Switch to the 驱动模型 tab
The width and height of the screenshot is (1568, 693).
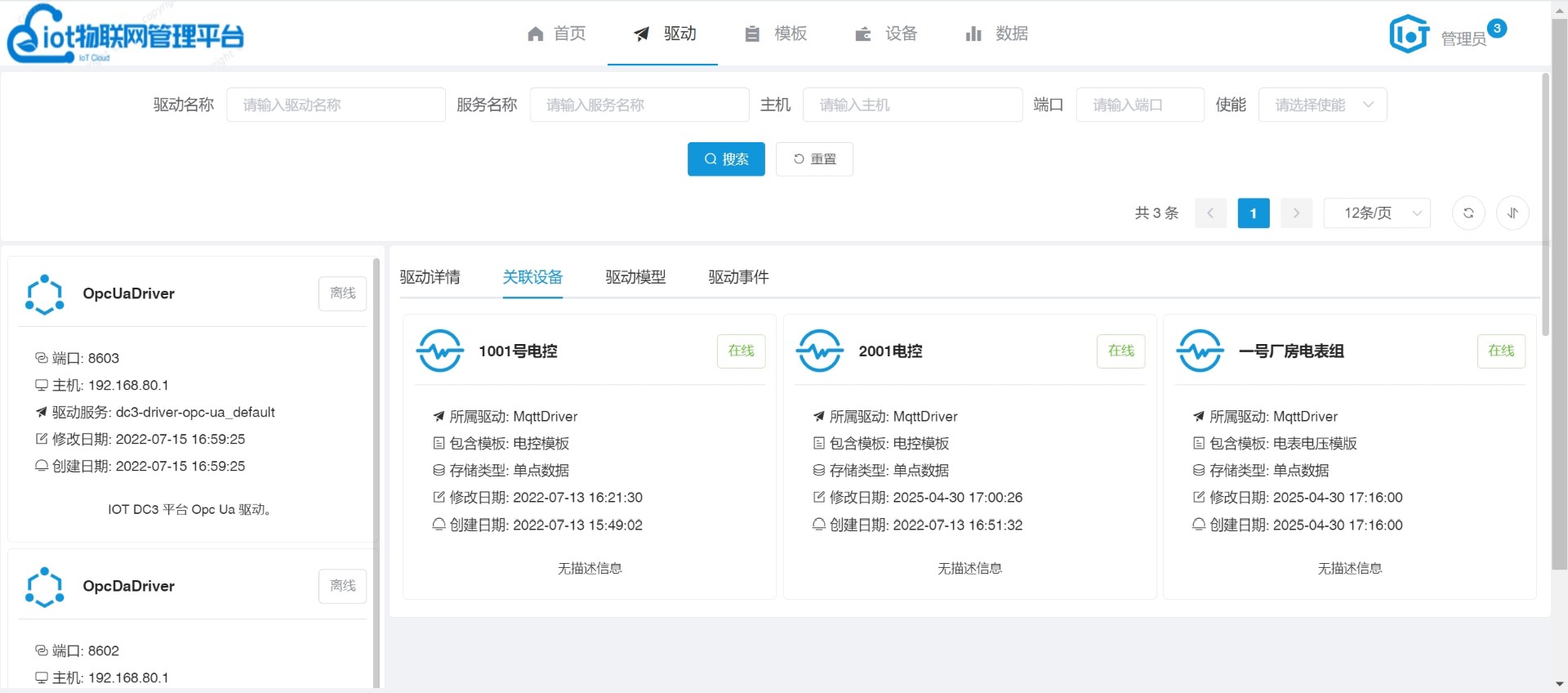[635, 277]
